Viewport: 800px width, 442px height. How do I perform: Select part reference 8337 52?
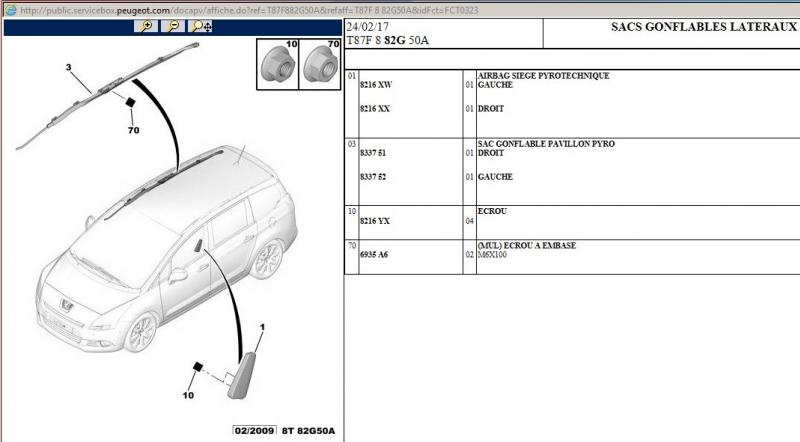[x=373, y=177]
